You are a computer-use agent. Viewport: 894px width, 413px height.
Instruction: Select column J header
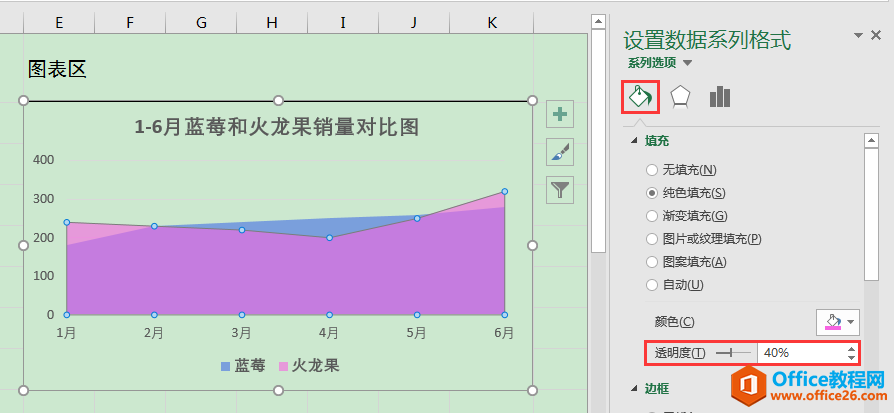[x=414, y=23]
